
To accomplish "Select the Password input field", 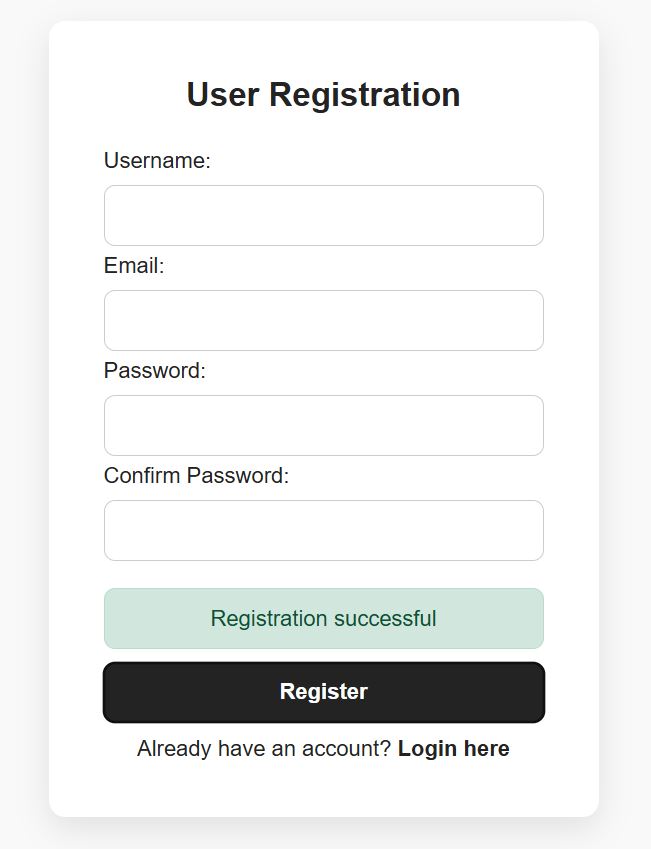I will click(x=323, y=425).
